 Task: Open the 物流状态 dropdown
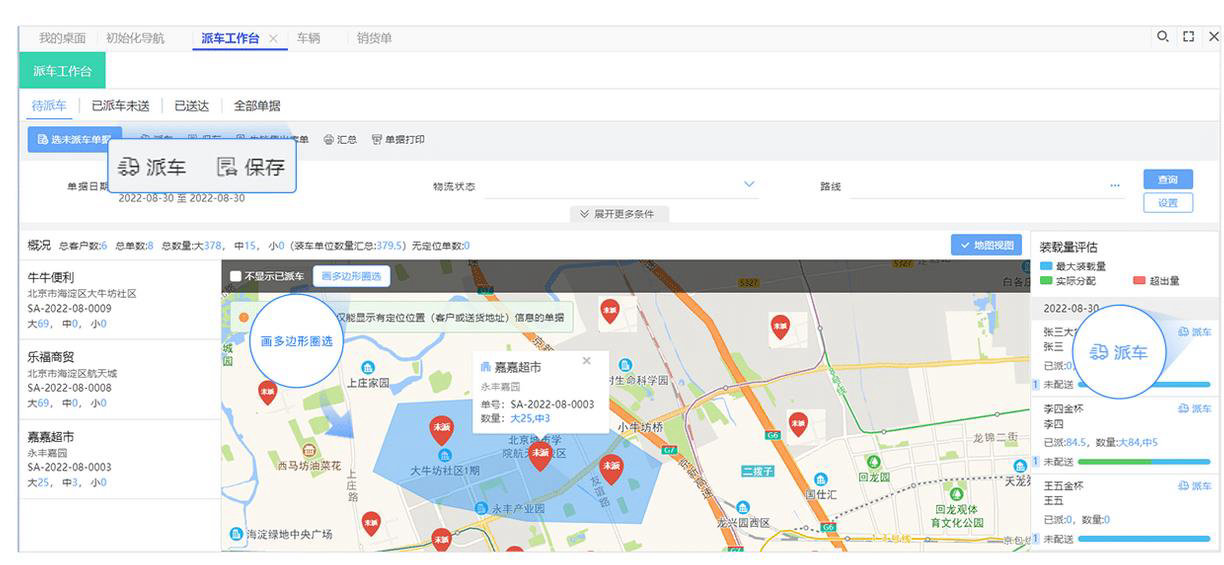pyautogui.click(x=749, y=185)
